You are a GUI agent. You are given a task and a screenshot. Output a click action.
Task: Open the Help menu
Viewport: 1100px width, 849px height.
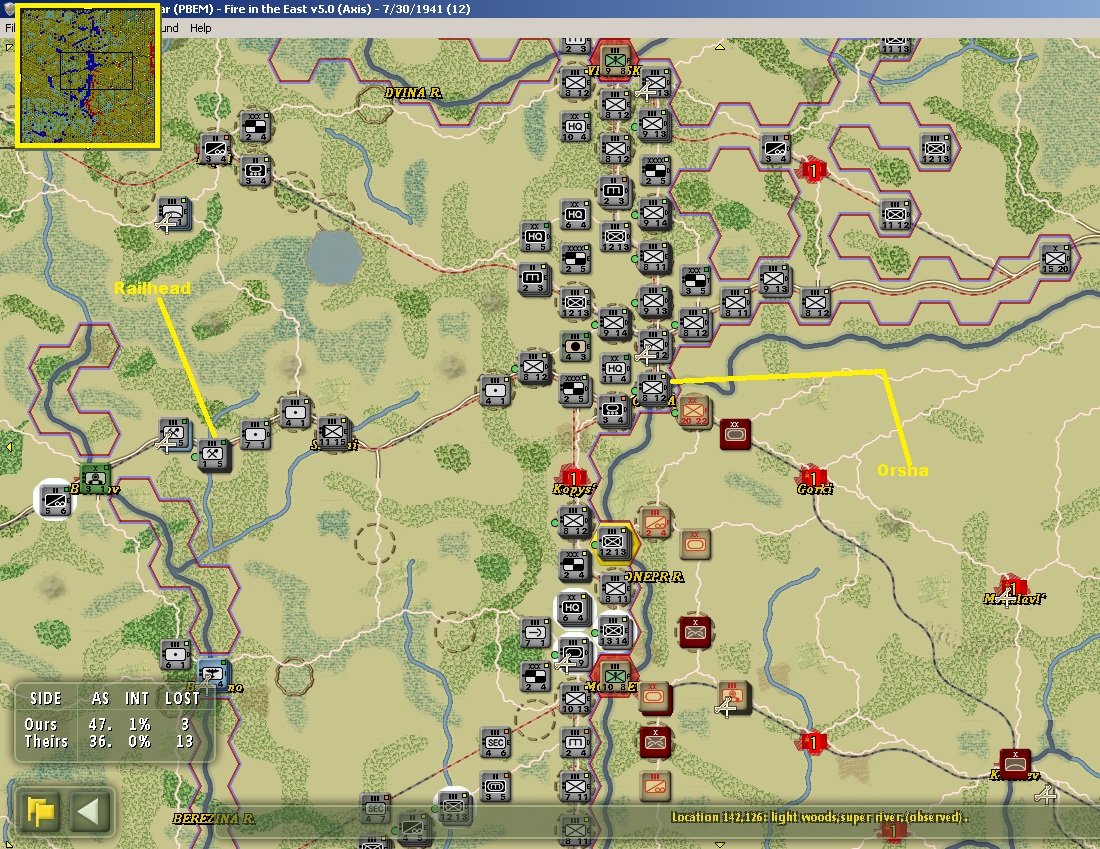point(200,28)
